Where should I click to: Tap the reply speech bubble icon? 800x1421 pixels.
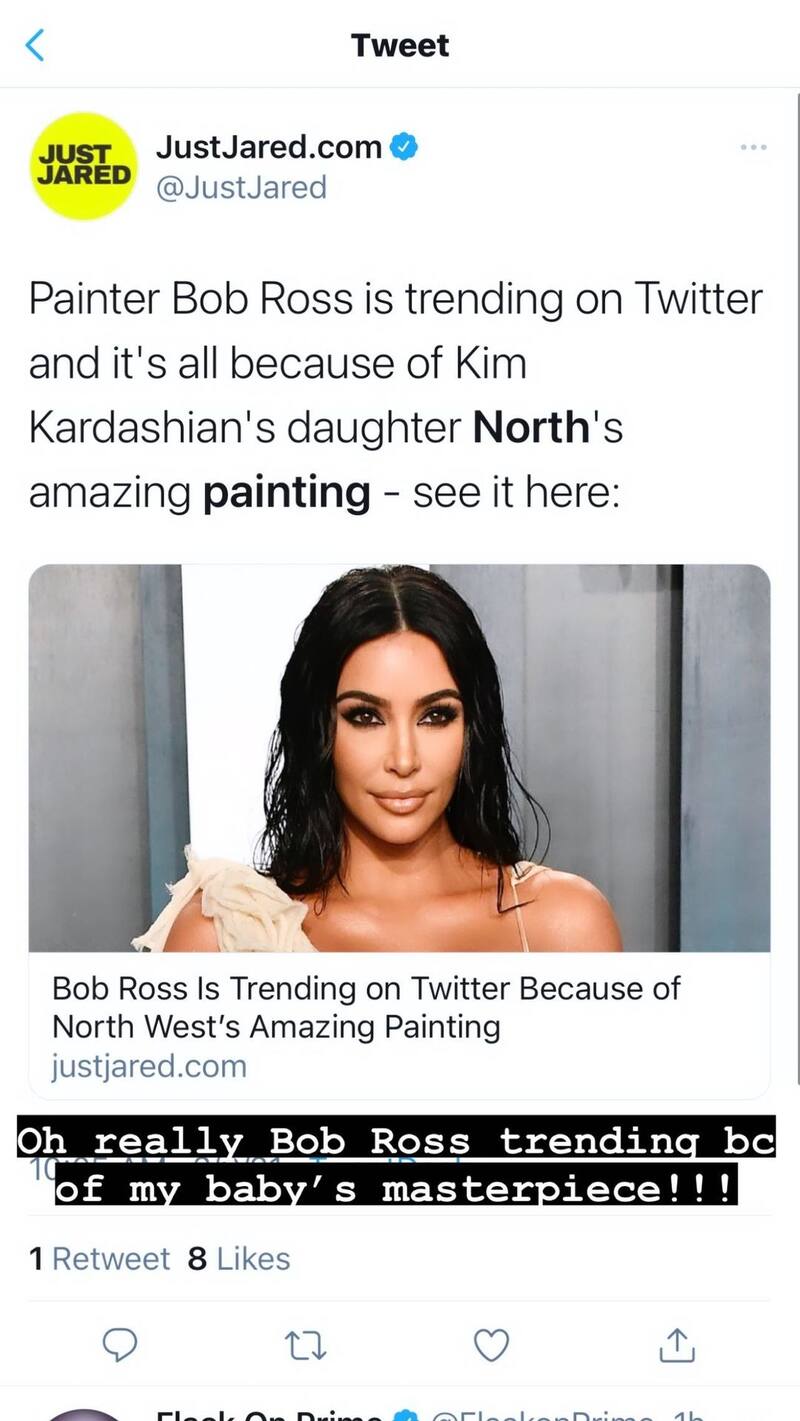point(120,1345)
